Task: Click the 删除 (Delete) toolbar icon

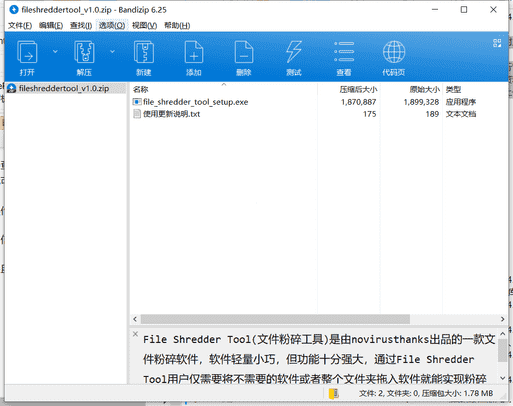Action: (244, 52)
